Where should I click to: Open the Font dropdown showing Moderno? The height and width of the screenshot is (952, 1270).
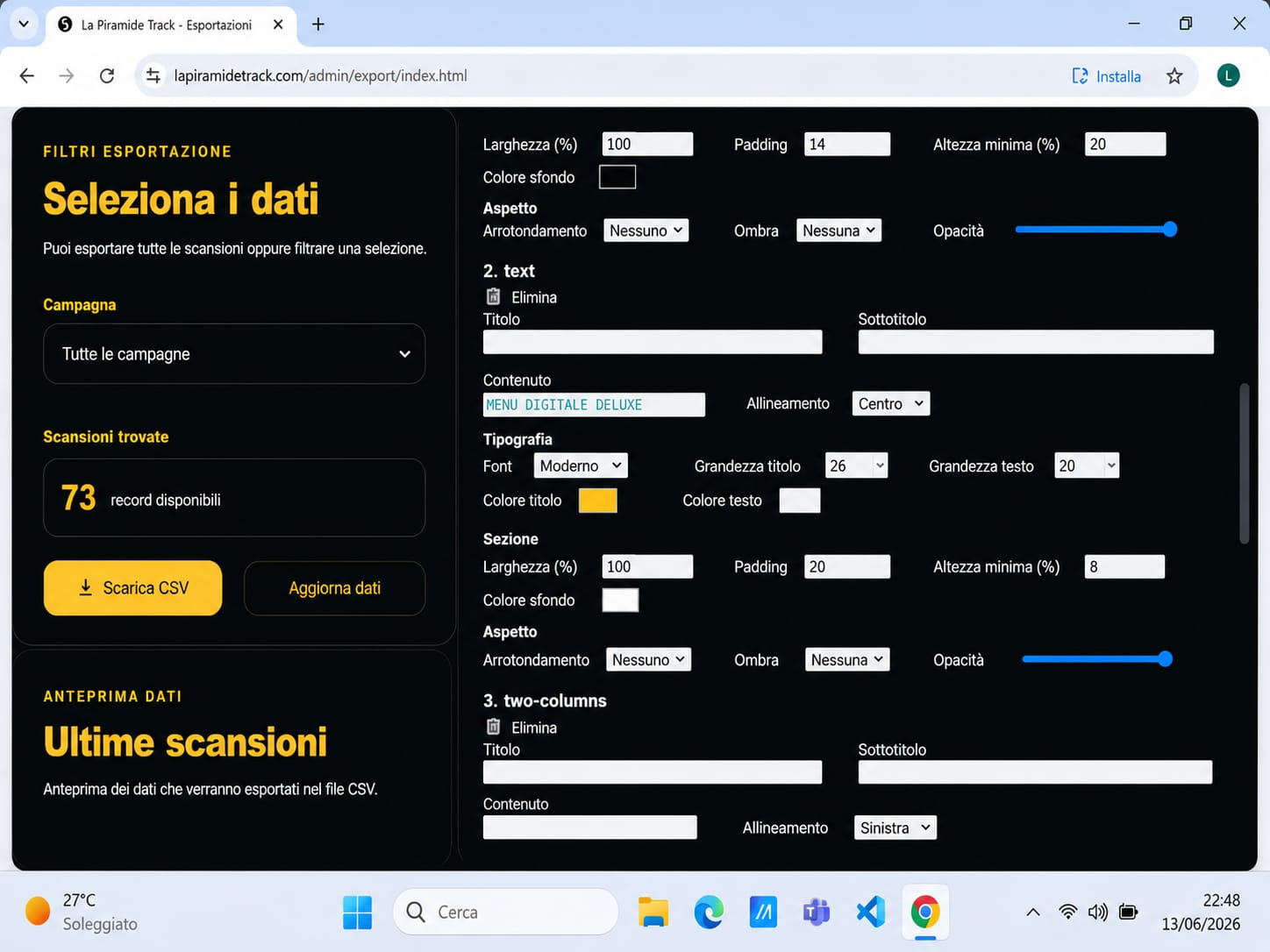pos(581,465)
